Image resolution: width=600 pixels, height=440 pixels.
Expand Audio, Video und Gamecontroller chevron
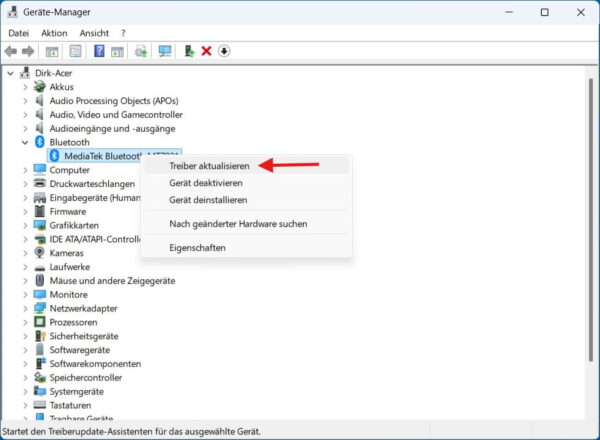coord(25,114)
